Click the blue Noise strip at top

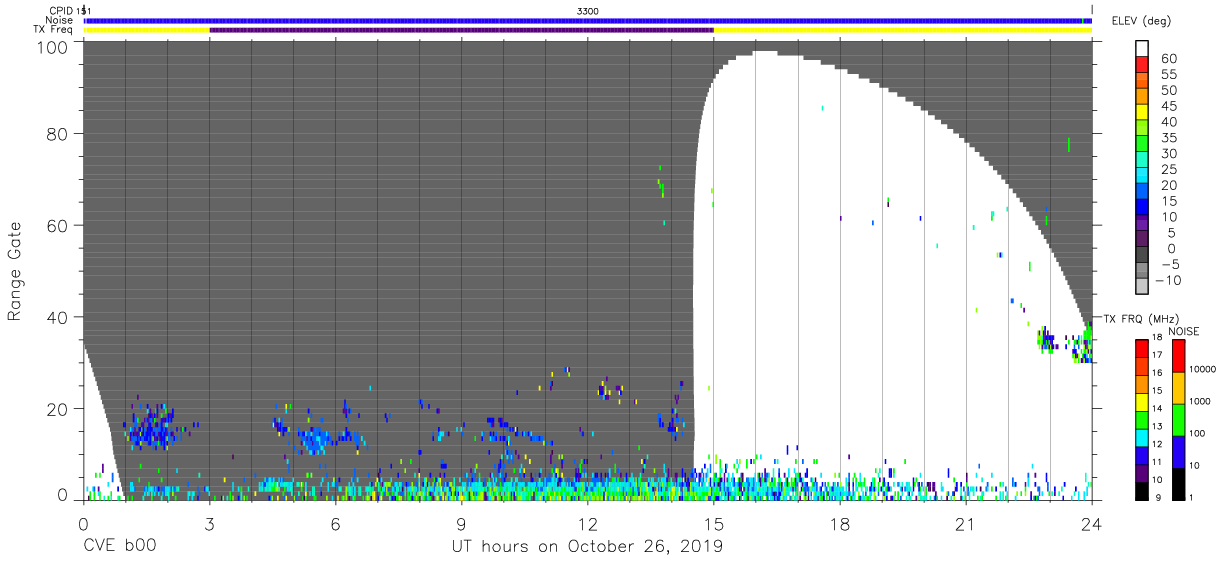tap(587, 20)
